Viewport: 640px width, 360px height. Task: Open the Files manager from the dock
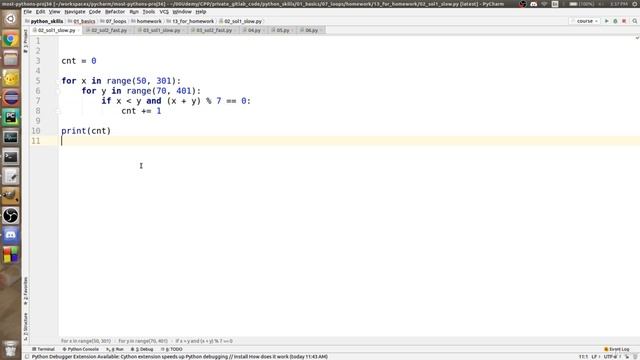(11, 59)
